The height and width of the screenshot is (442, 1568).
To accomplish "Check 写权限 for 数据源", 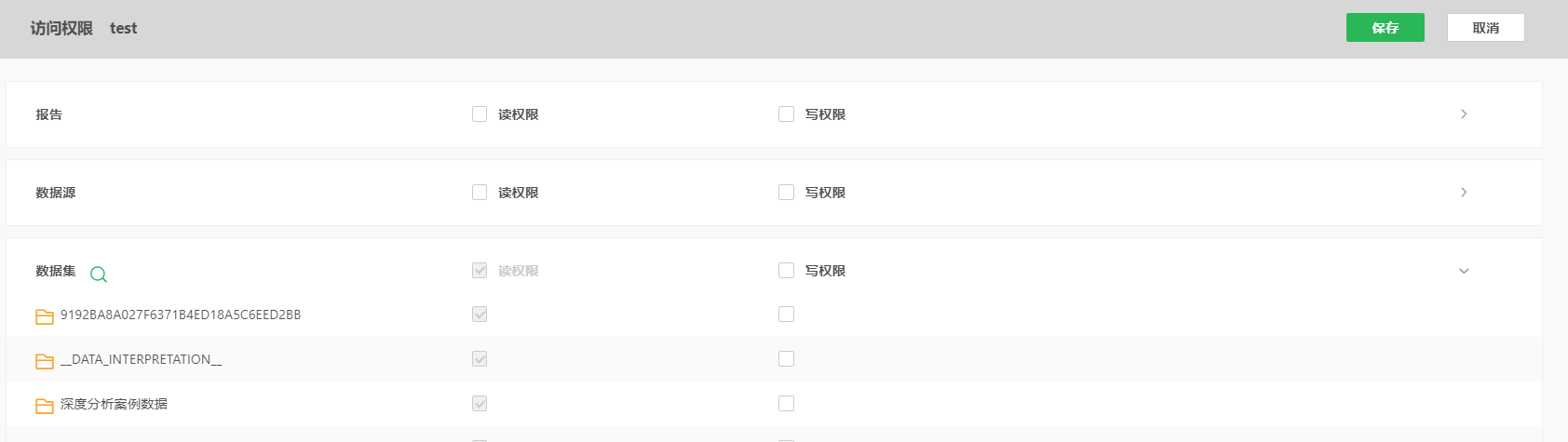I will click(787, 192).
